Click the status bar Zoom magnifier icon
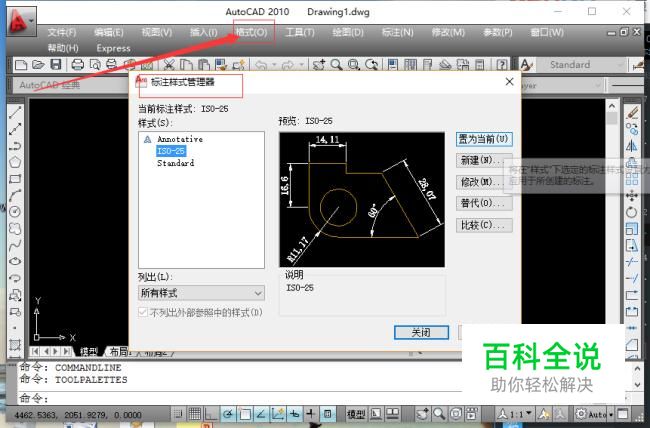The height and width of the screenshot is (428, 650). pos(439,413)
